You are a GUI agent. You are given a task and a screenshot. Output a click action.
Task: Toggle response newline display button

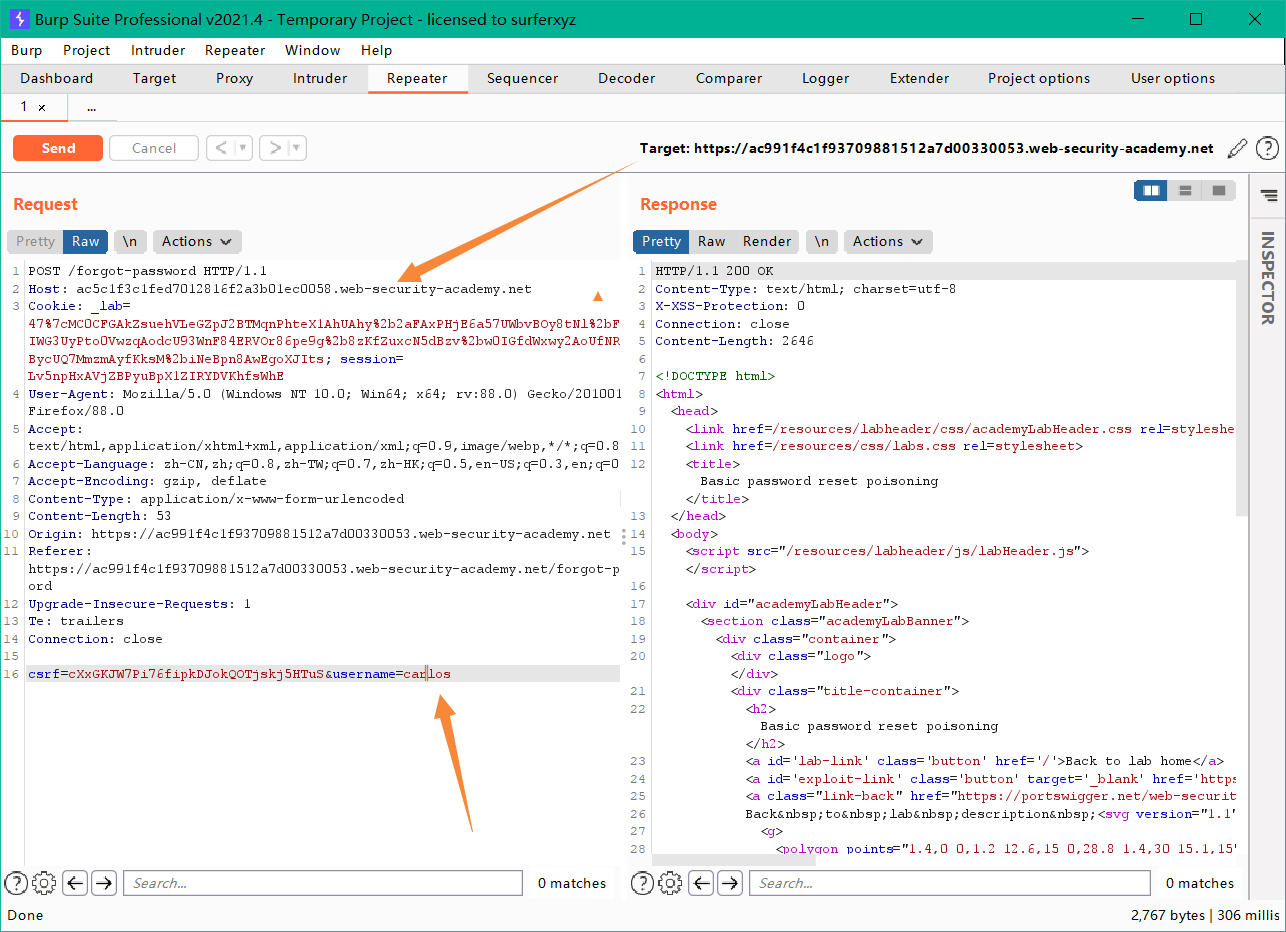(x=821, y=241)
